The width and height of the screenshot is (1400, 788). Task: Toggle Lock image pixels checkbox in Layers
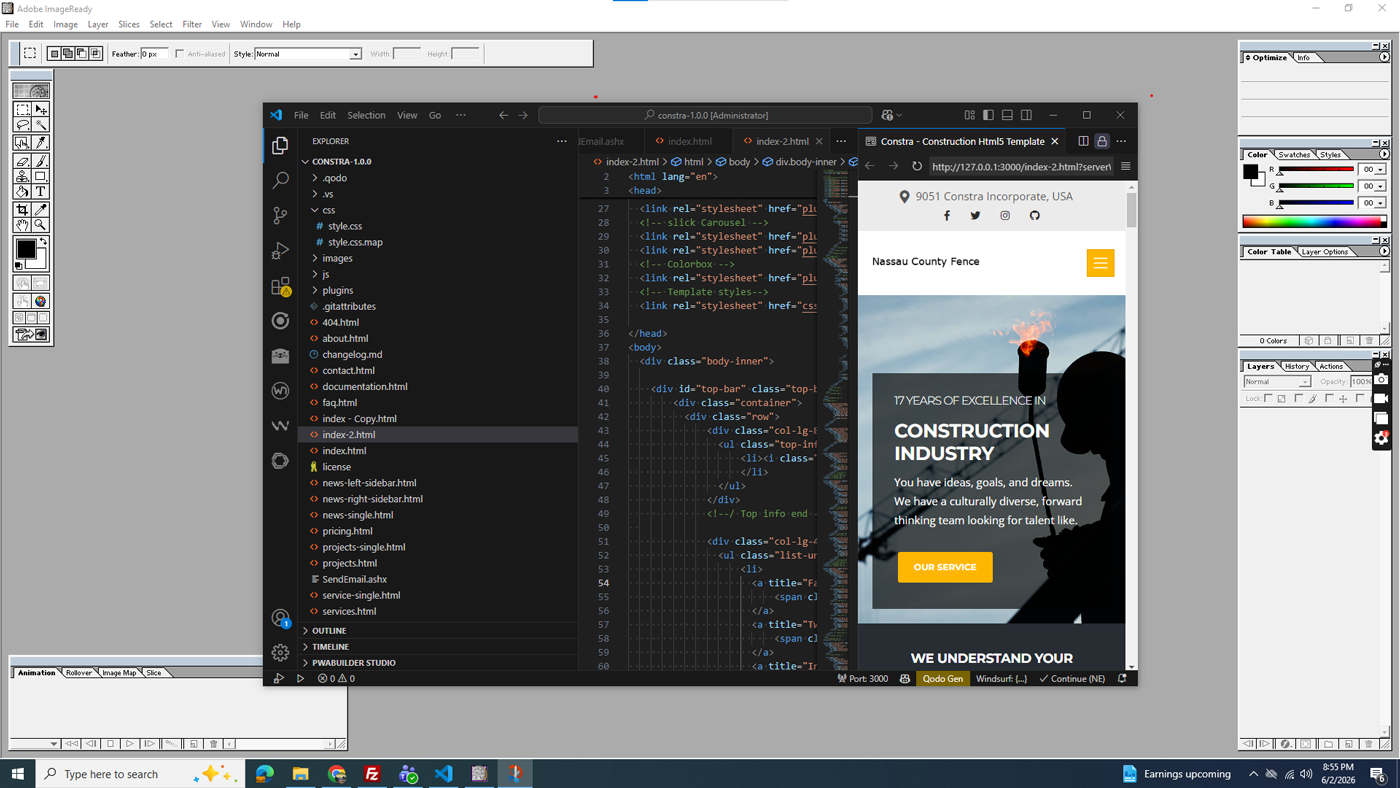[1299, 398]
